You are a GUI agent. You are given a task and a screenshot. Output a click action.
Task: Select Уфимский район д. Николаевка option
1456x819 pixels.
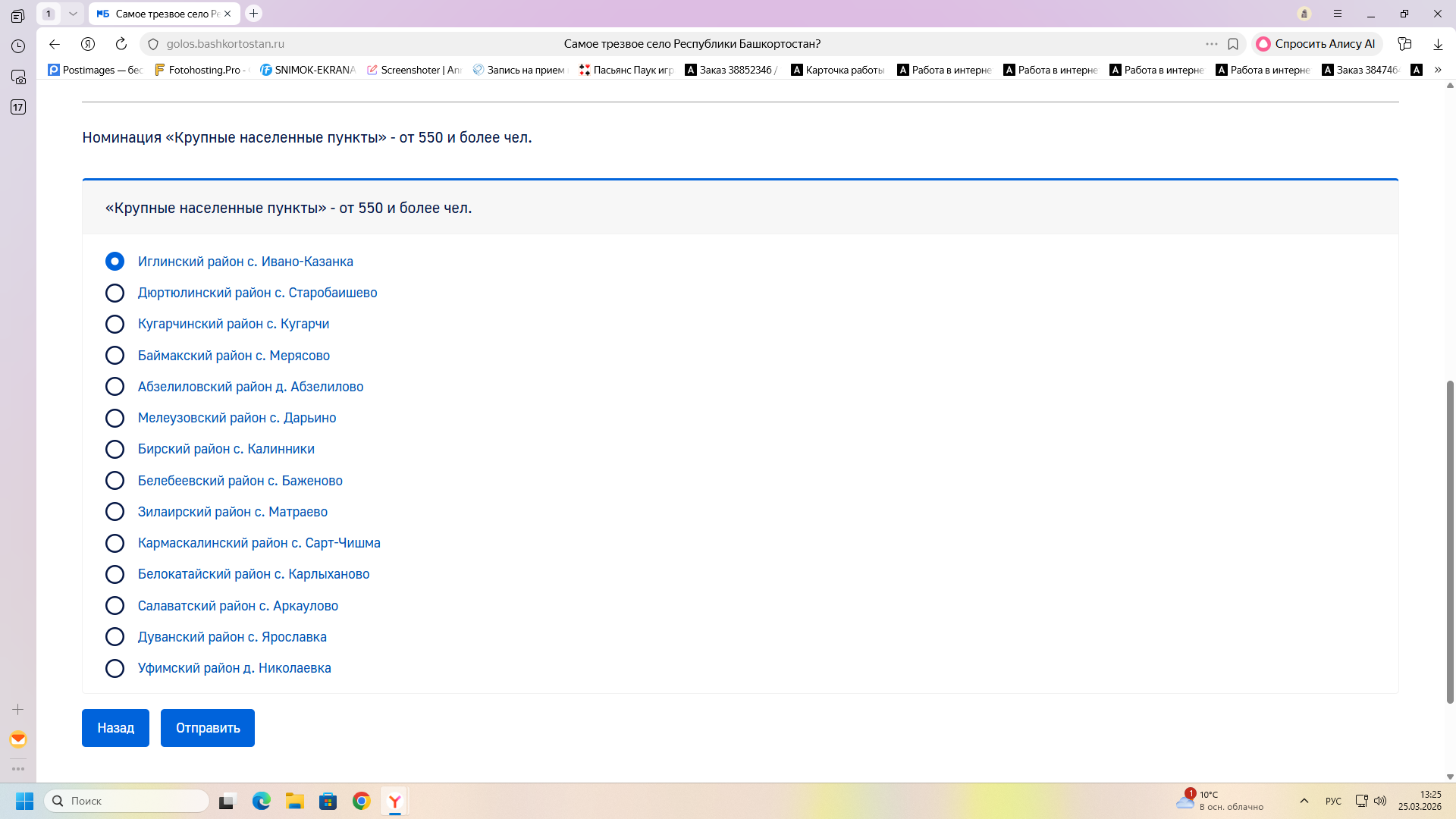[115, 668]
